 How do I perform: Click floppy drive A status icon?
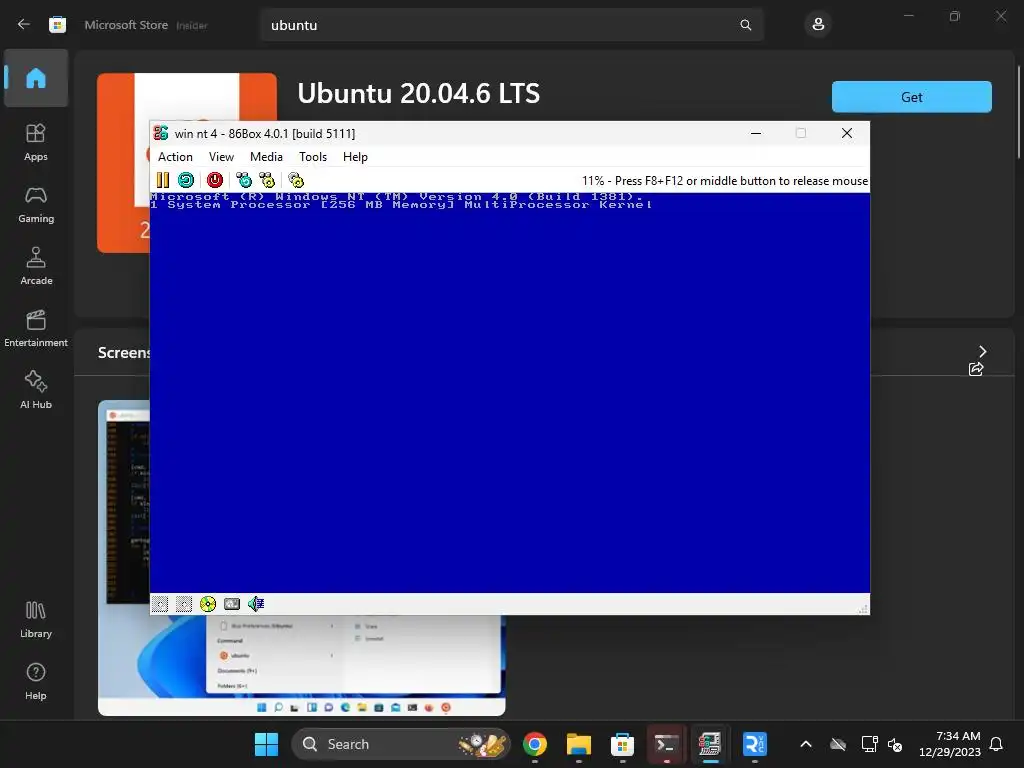pos(160,604)
